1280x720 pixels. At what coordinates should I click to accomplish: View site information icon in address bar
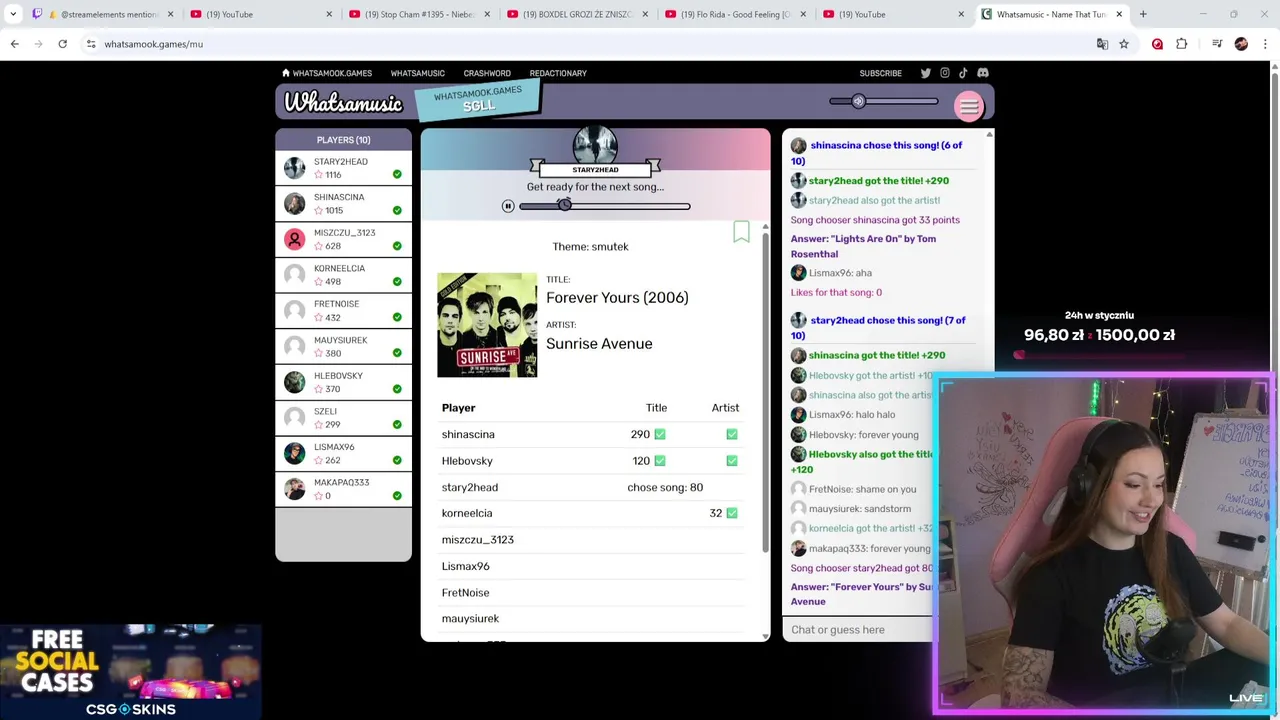click(91, 44)
